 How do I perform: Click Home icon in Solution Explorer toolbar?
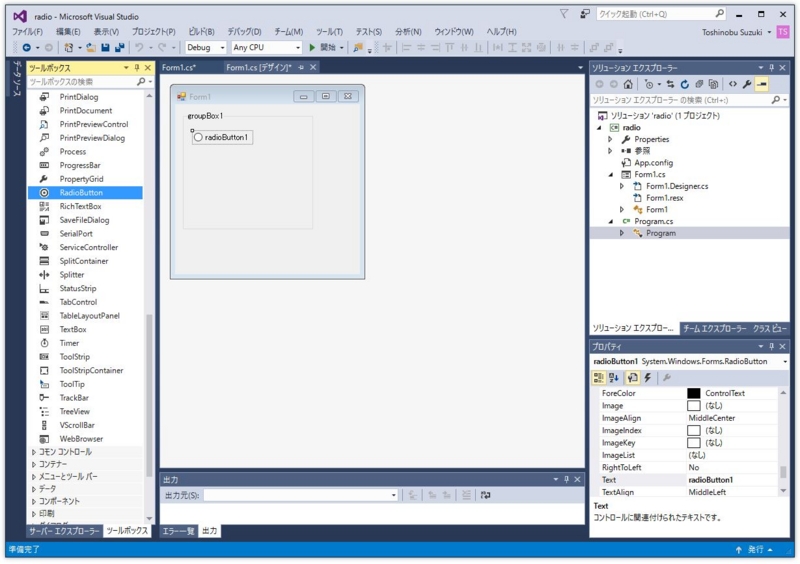[x=628, y=84]
